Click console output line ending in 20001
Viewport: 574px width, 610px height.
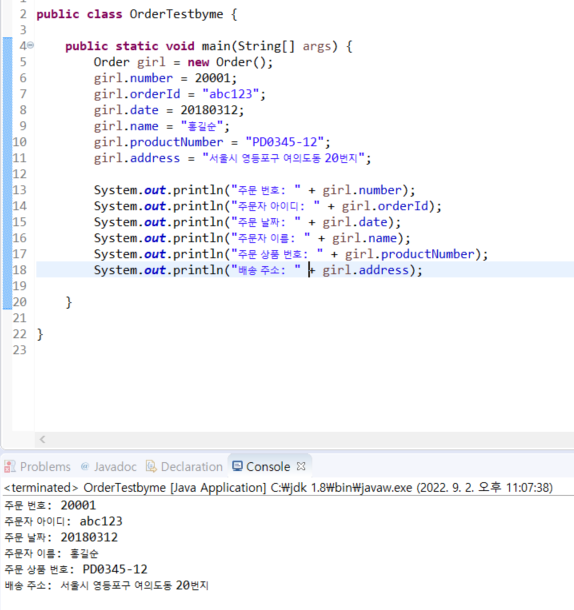click(x=50, y=505)
